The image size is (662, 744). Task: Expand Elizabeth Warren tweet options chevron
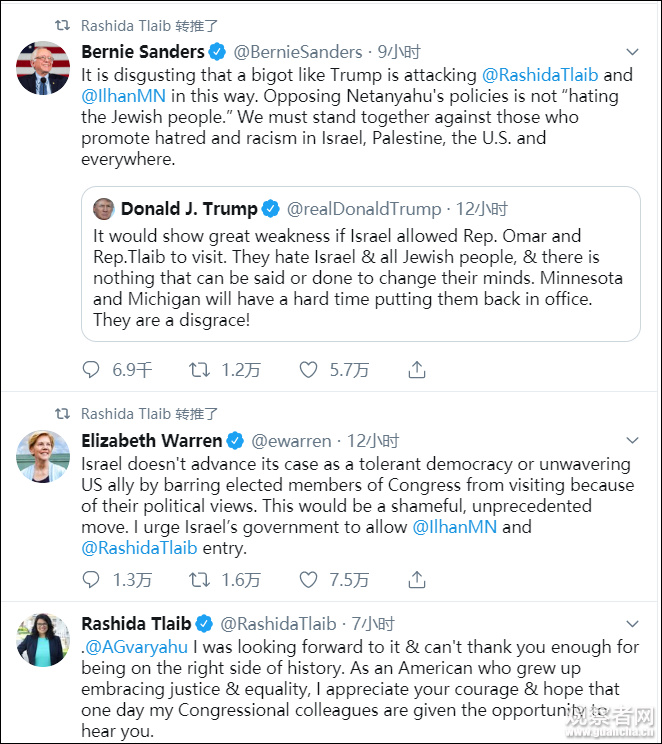(632, 440)
